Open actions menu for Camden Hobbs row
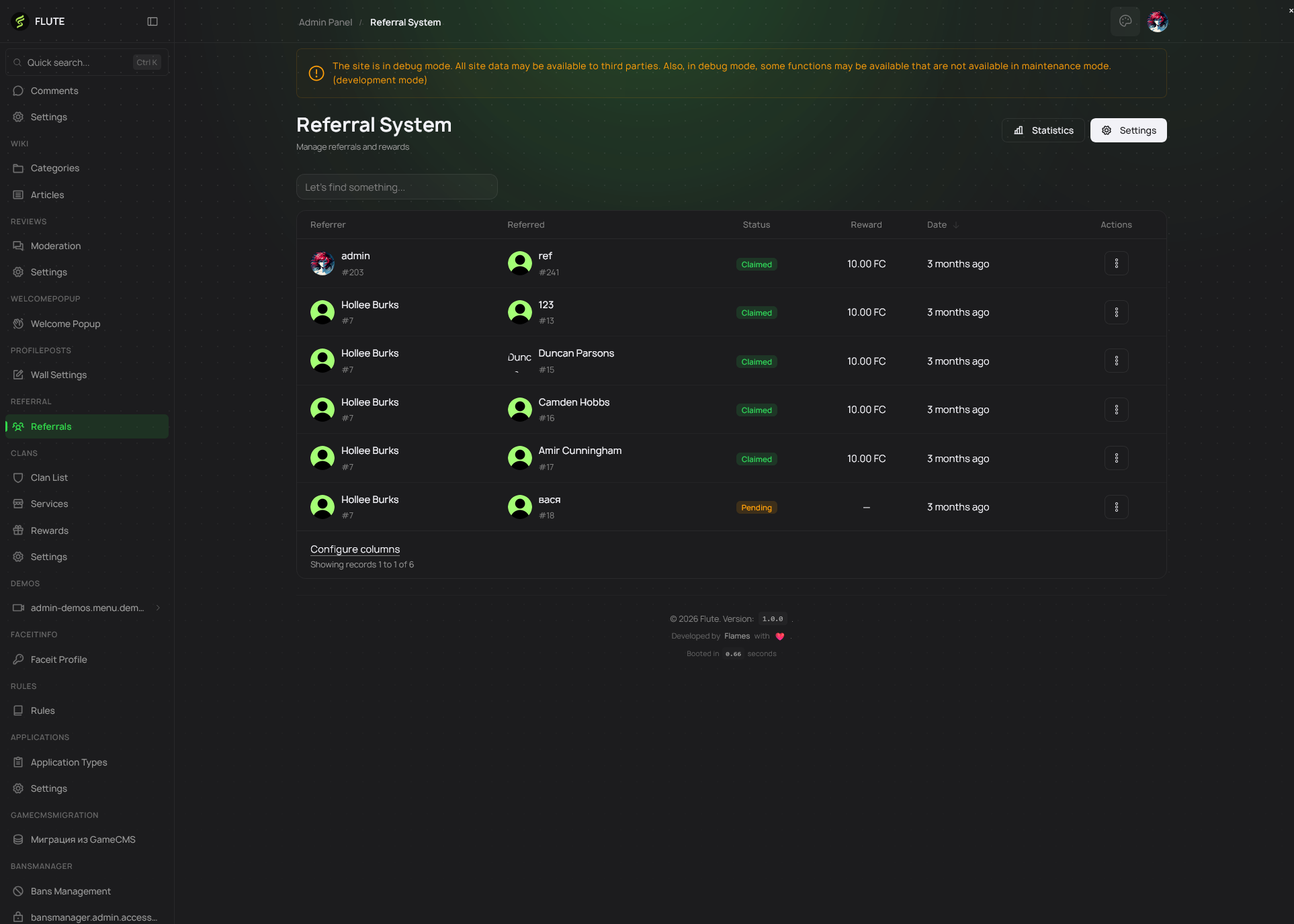Screen dimensions: 1294x924 coord(1116,410)
